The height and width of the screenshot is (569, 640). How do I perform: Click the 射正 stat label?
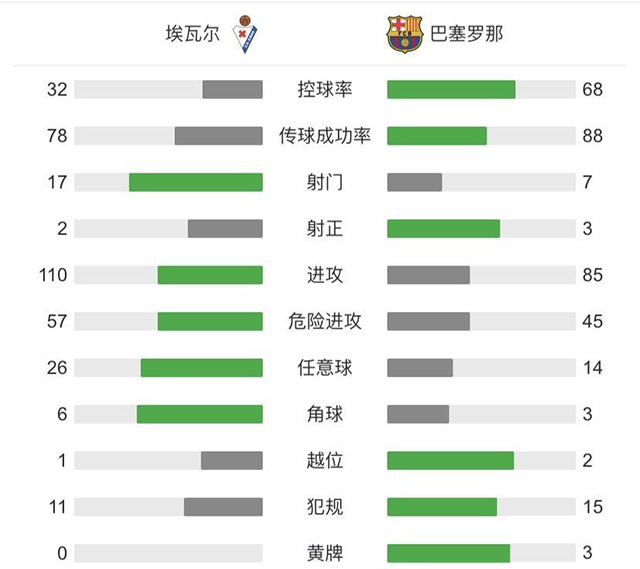(x=325, y=229)
